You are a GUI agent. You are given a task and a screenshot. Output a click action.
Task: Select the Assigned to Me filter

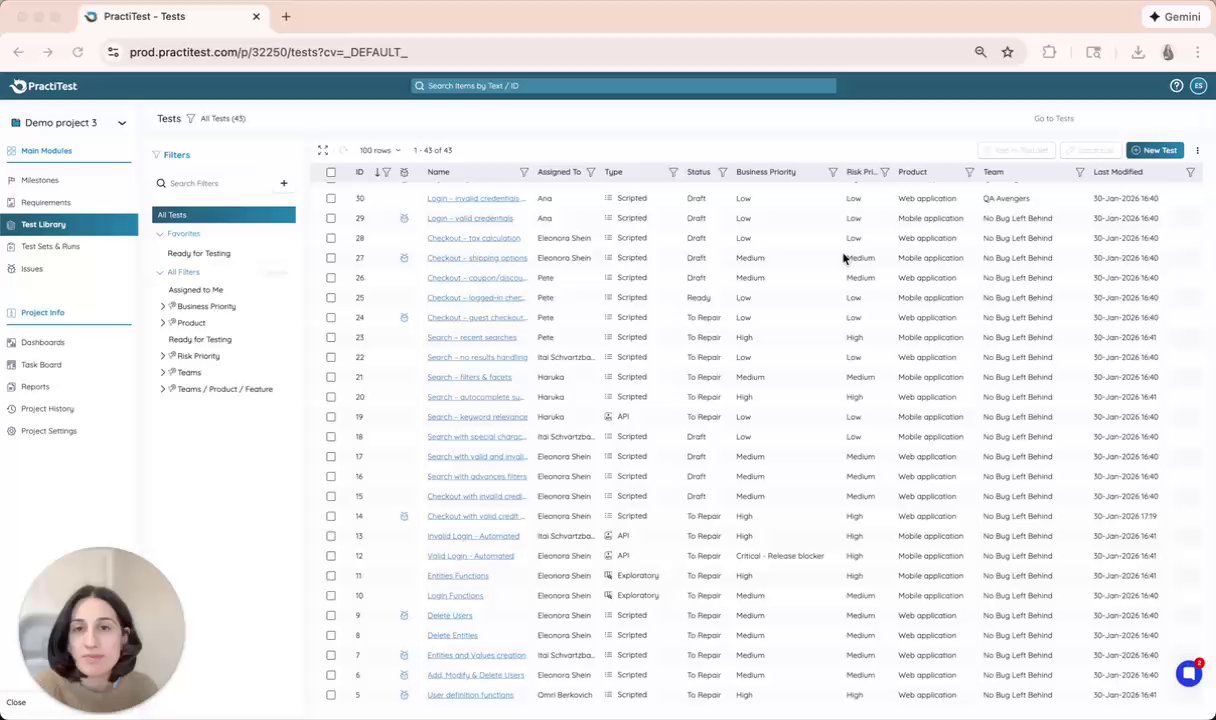[x=196, y=290]
